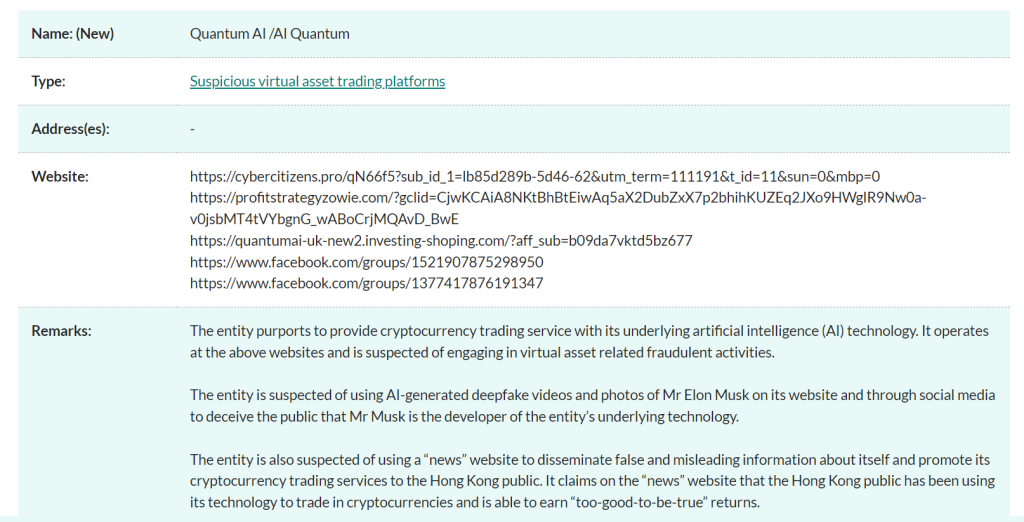Screen dimensions: 1024x522
Task: Click the "v0jsbMT4tVYbgnG_wABoCrjMQAvD_BwE" URL continuation line
Action: [x=323, y=219]
